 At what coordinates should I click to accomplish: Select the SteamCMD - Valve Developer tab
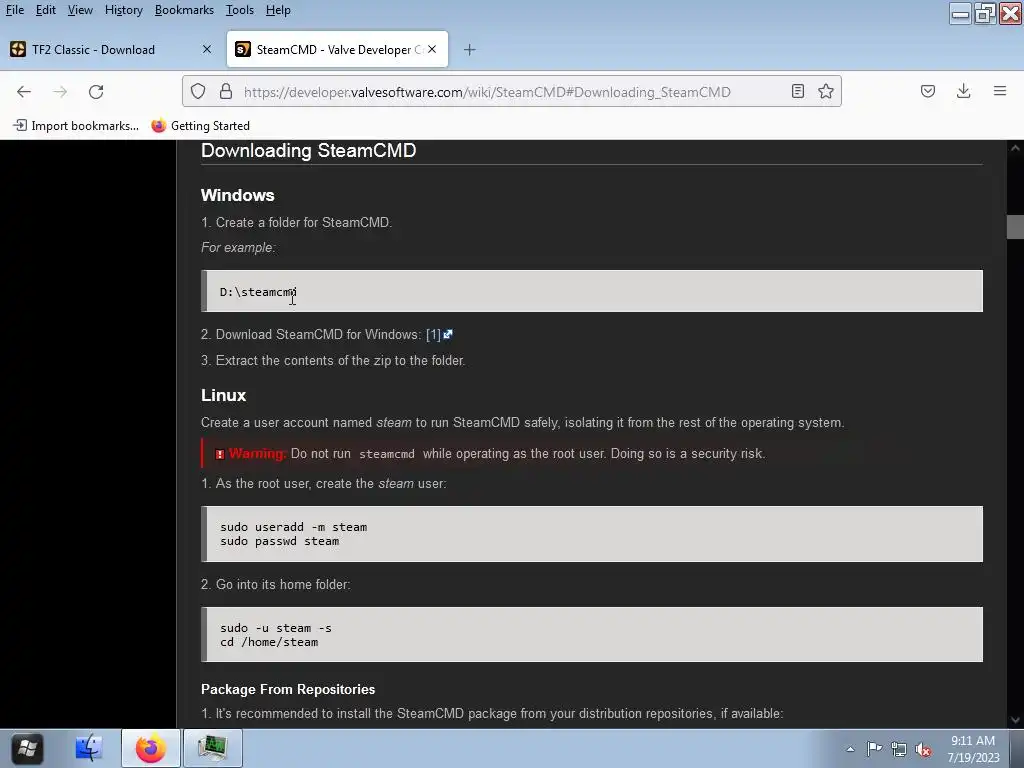pyautogui.click(x=338, y=50)
